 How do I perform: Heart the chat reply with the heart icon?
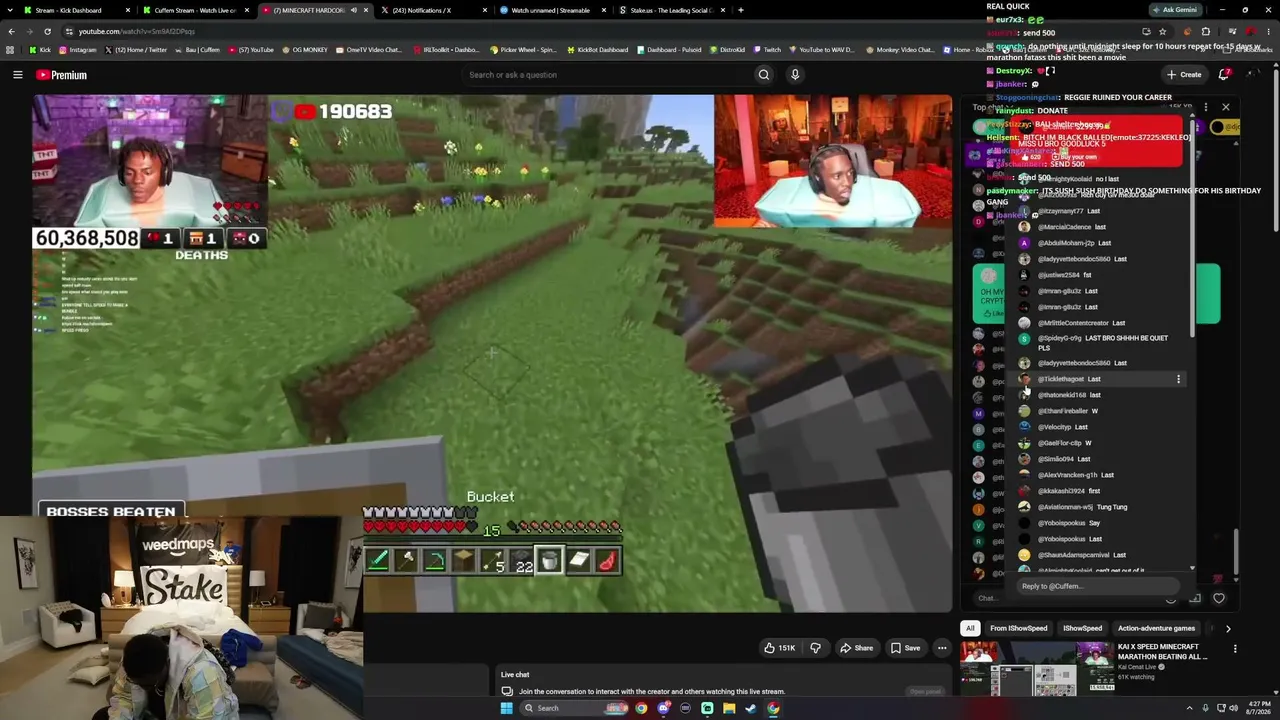tap(1219, 598)
